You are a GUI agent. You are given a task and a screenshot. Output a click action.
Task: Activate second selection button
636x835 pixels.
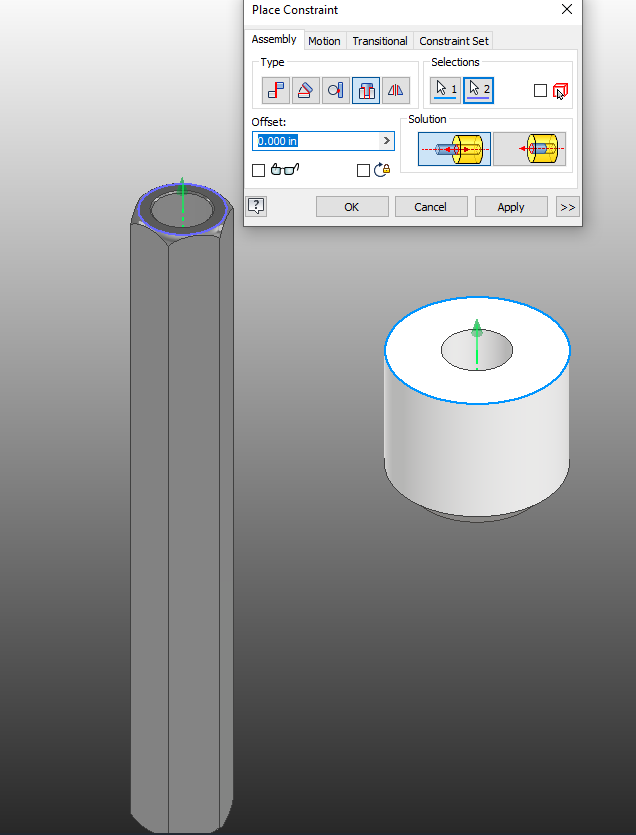pos(478,90)
